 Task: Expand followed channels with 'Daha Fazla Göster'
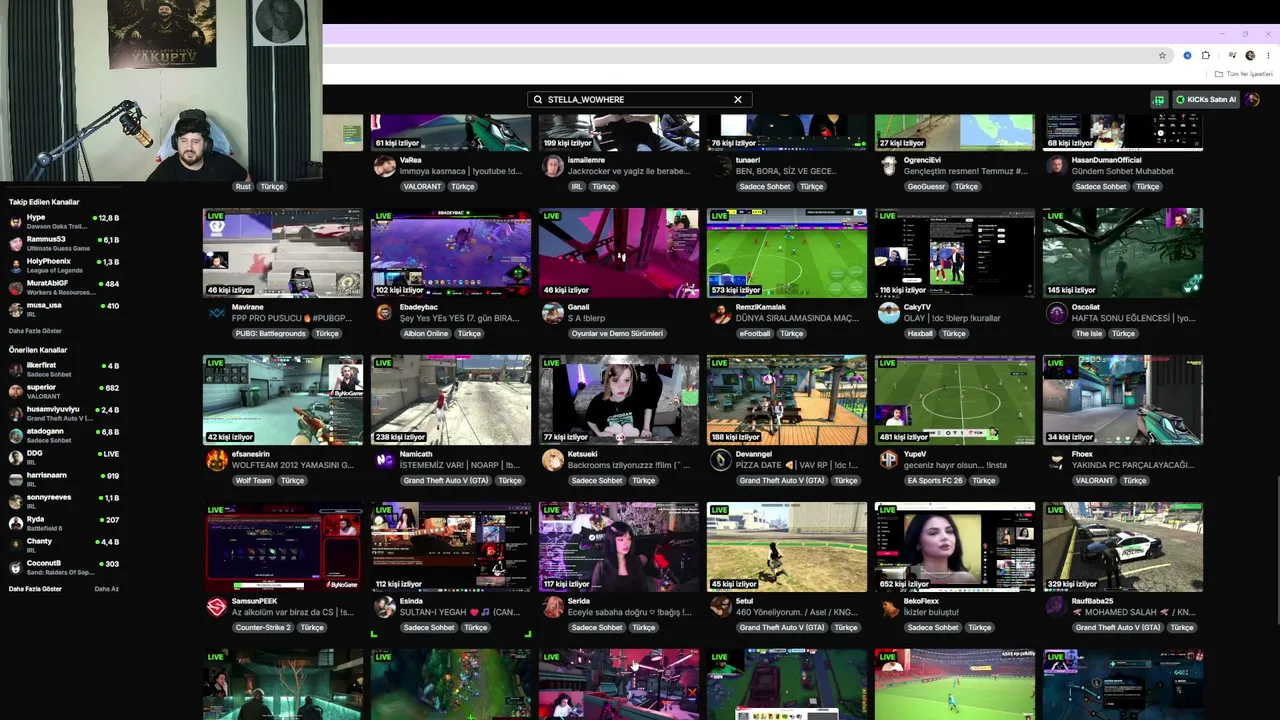coord(35,331)
